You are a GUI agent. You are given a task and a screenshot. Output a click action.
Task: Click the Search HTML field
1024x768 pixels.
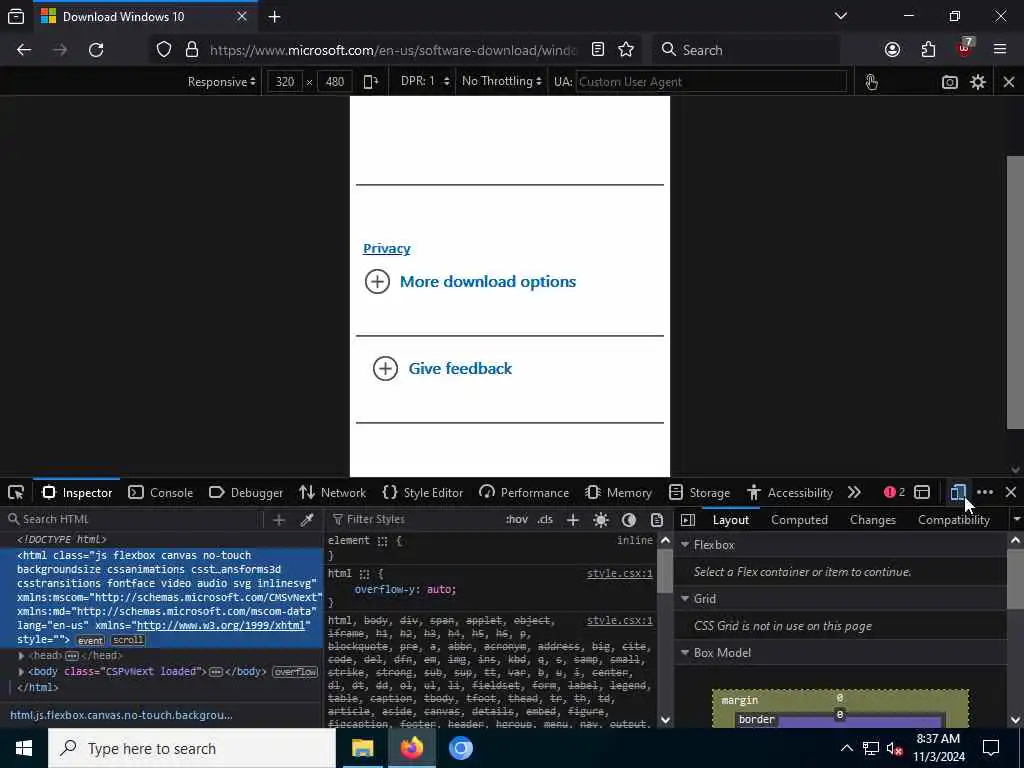pos(134,520)
